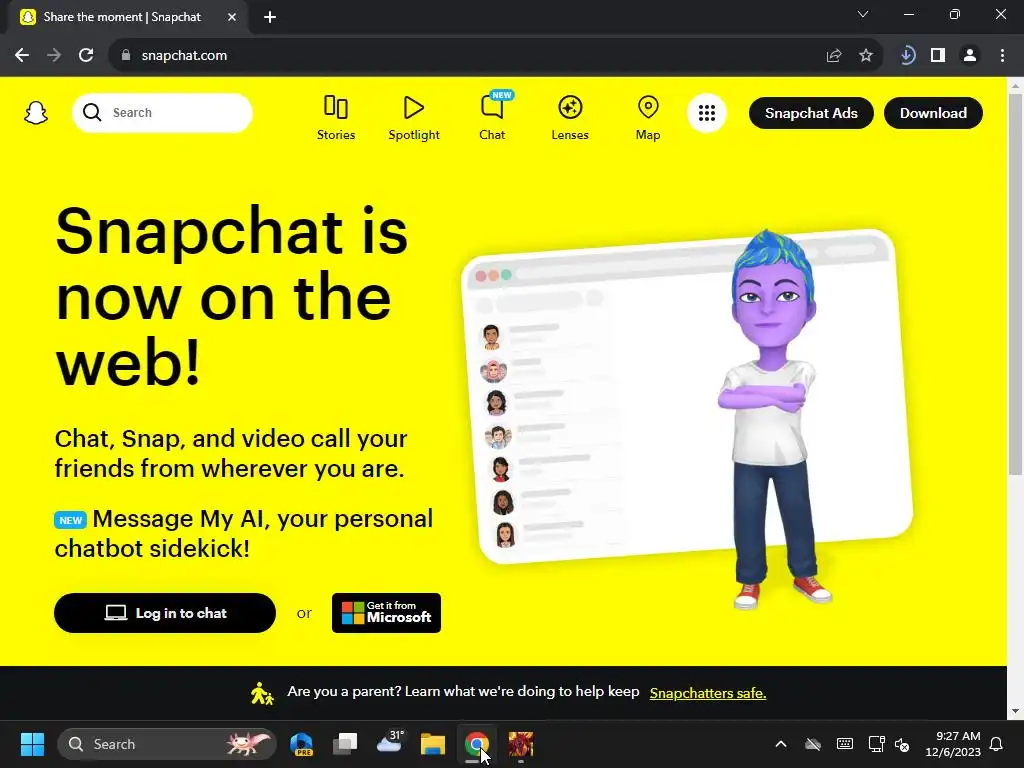
Task: Open the Chrome downloads icon
Action: 907,56
